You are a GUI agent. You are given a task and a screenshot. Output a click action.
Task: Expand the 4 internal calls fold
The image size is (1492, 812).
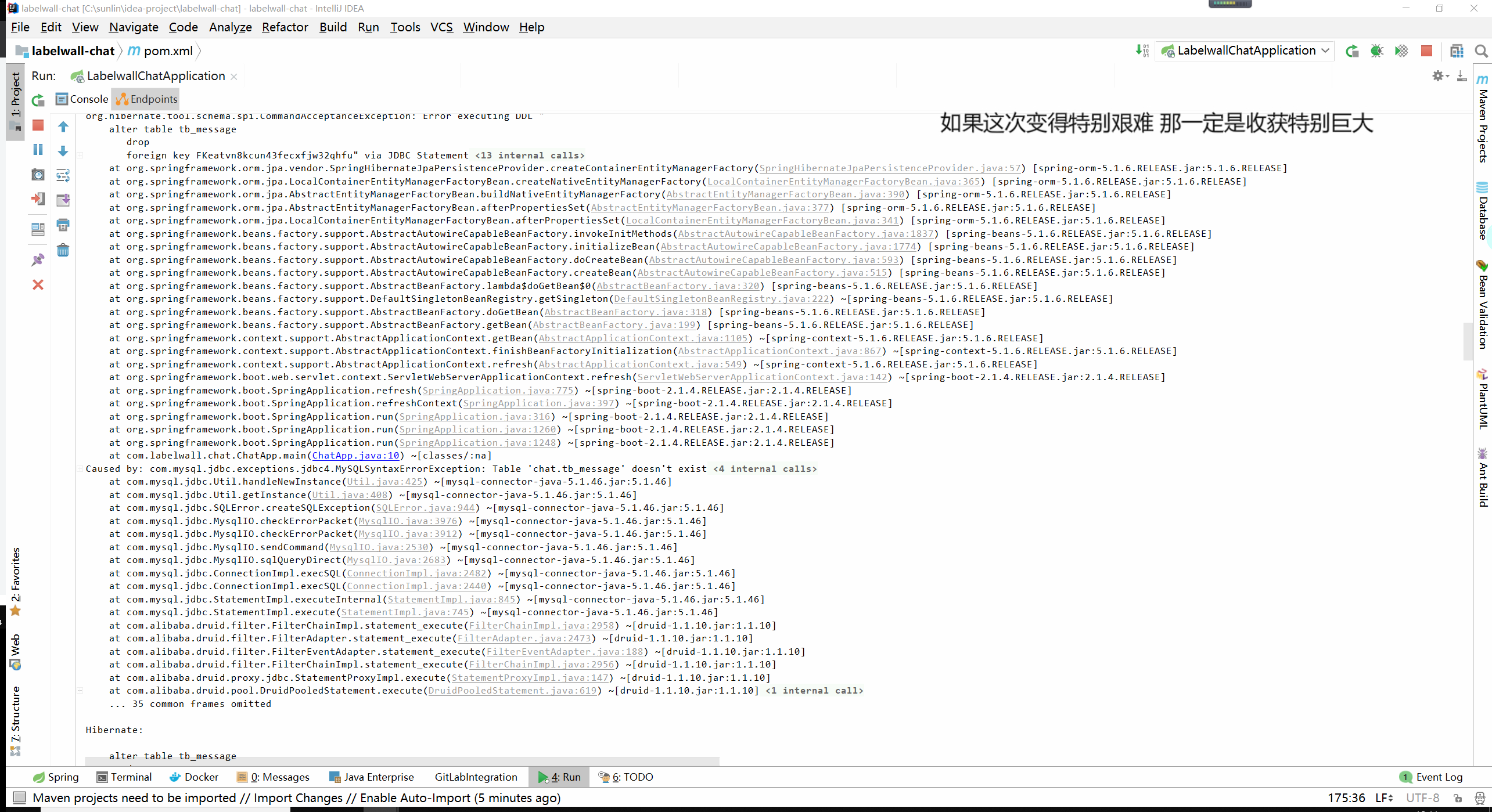[765, 469]
